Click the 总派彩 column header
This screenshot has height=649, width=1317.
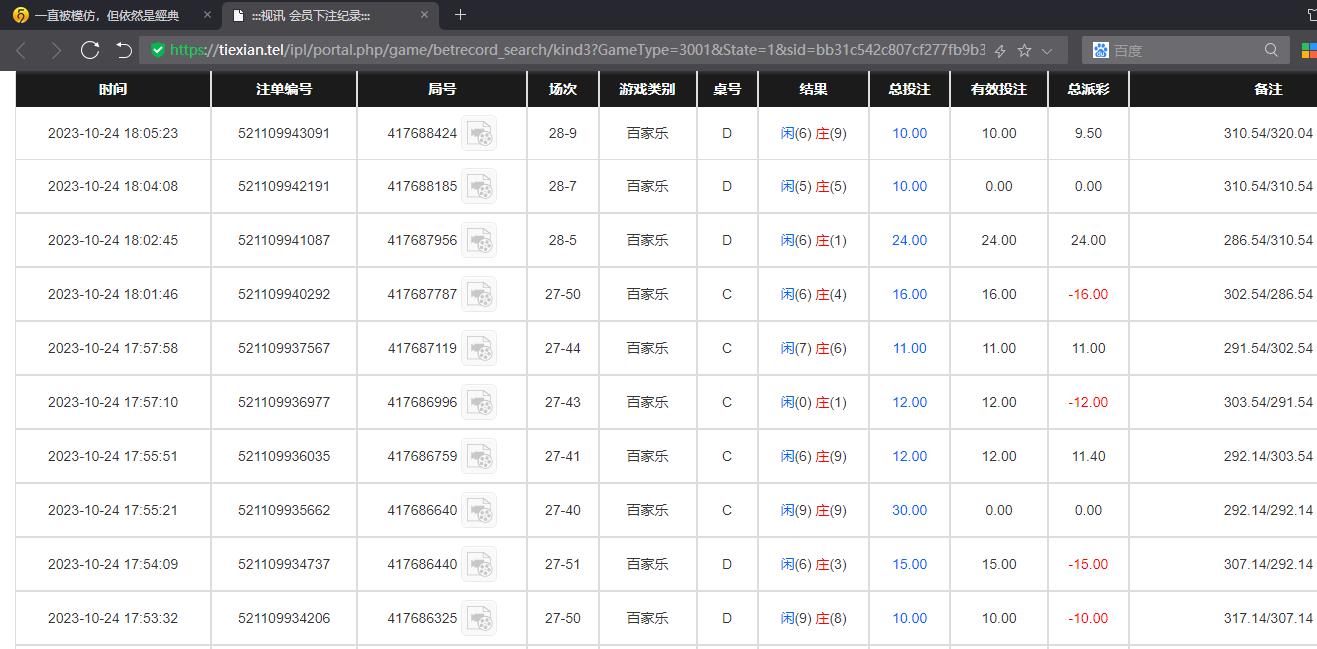pyautogui.click(x=1088, y=89)
